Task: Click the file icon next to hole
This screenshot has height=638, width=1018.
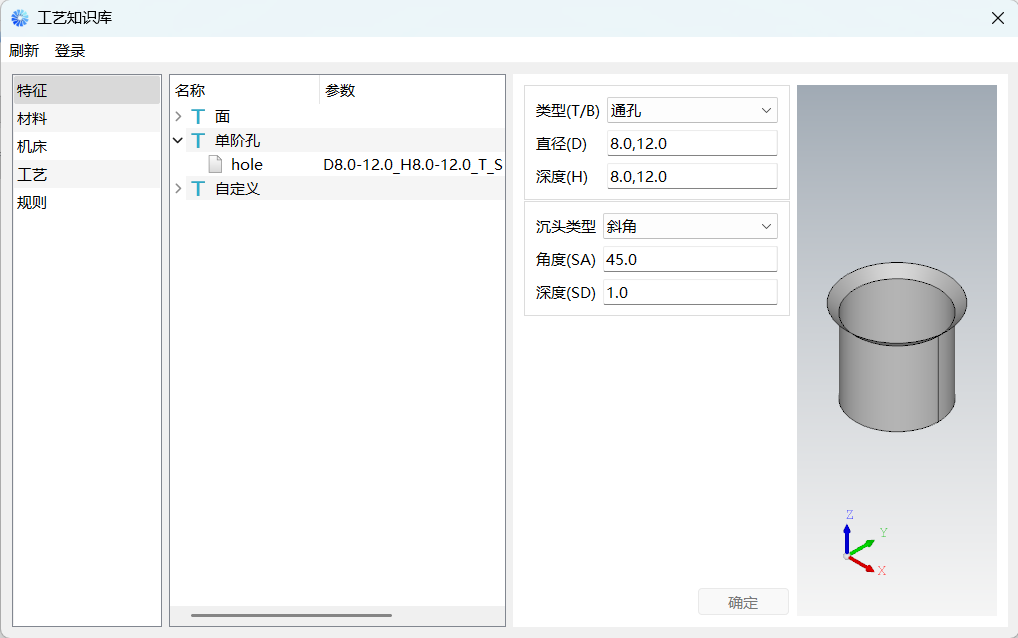Action: pyautogui.click(x=215, y=165)
